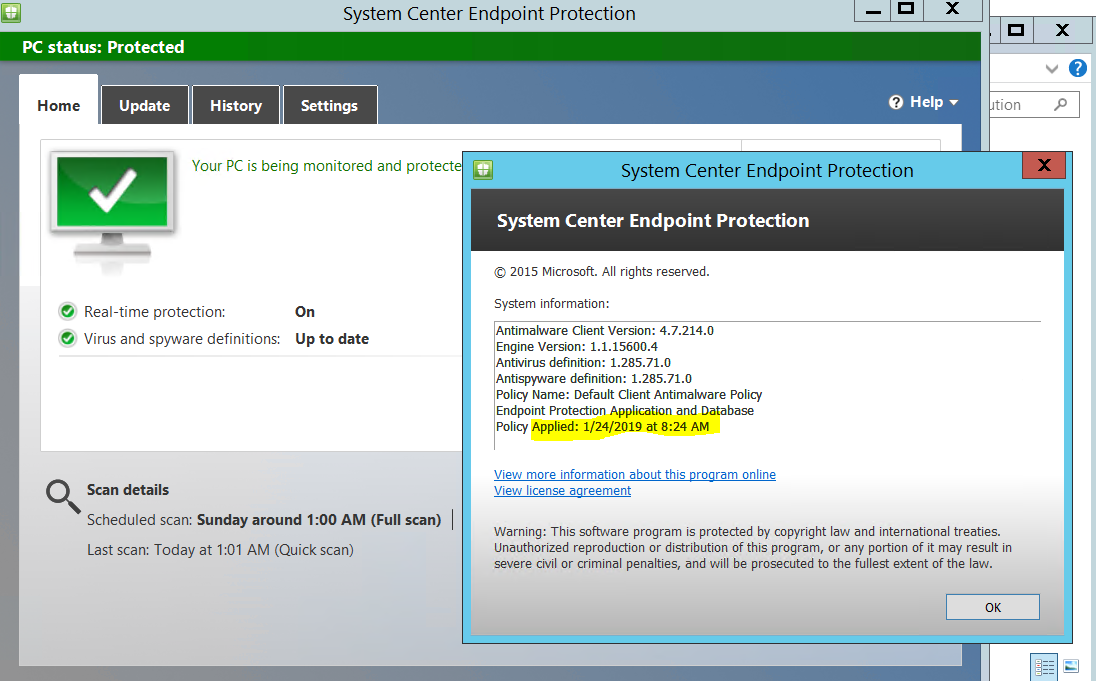Viewport: 1096px width, 681px height.
Task: Open the History tab
Action: pyautogui.click(x=236, y=106)
